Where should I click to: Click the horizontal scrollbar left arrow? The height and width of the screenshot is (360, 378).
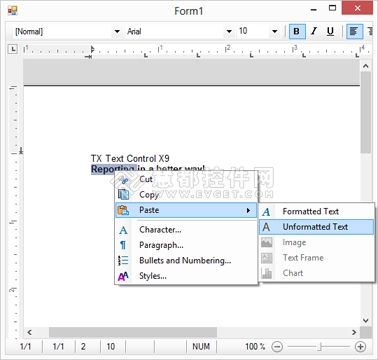(x=29, y=332)
